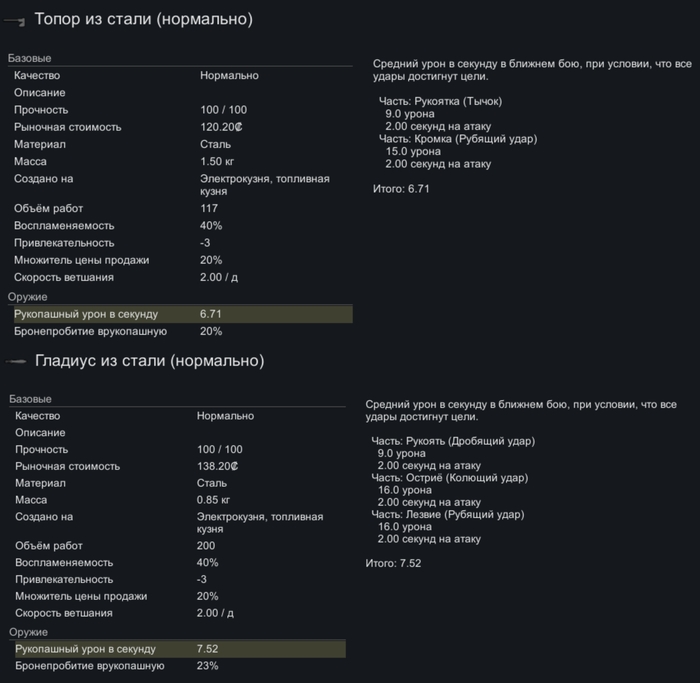
Task: Open the axe's "Объём работ" 117 stat
Action: (178, 208)
